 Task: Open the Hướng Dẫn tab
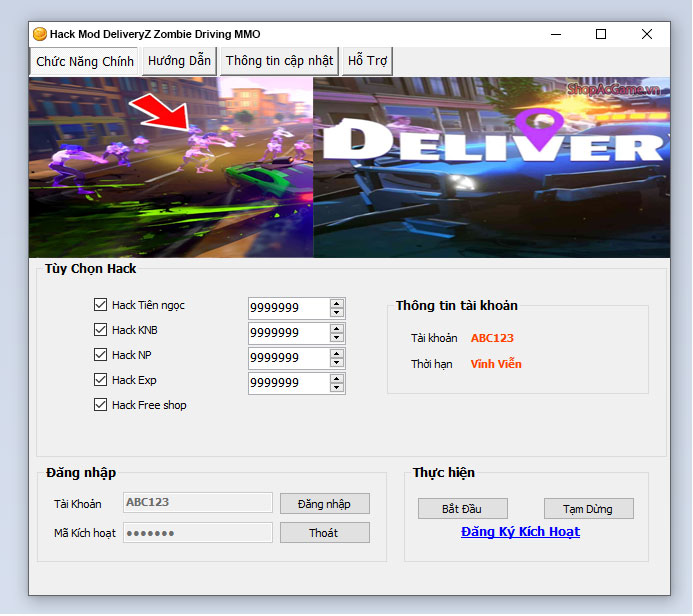179,61
